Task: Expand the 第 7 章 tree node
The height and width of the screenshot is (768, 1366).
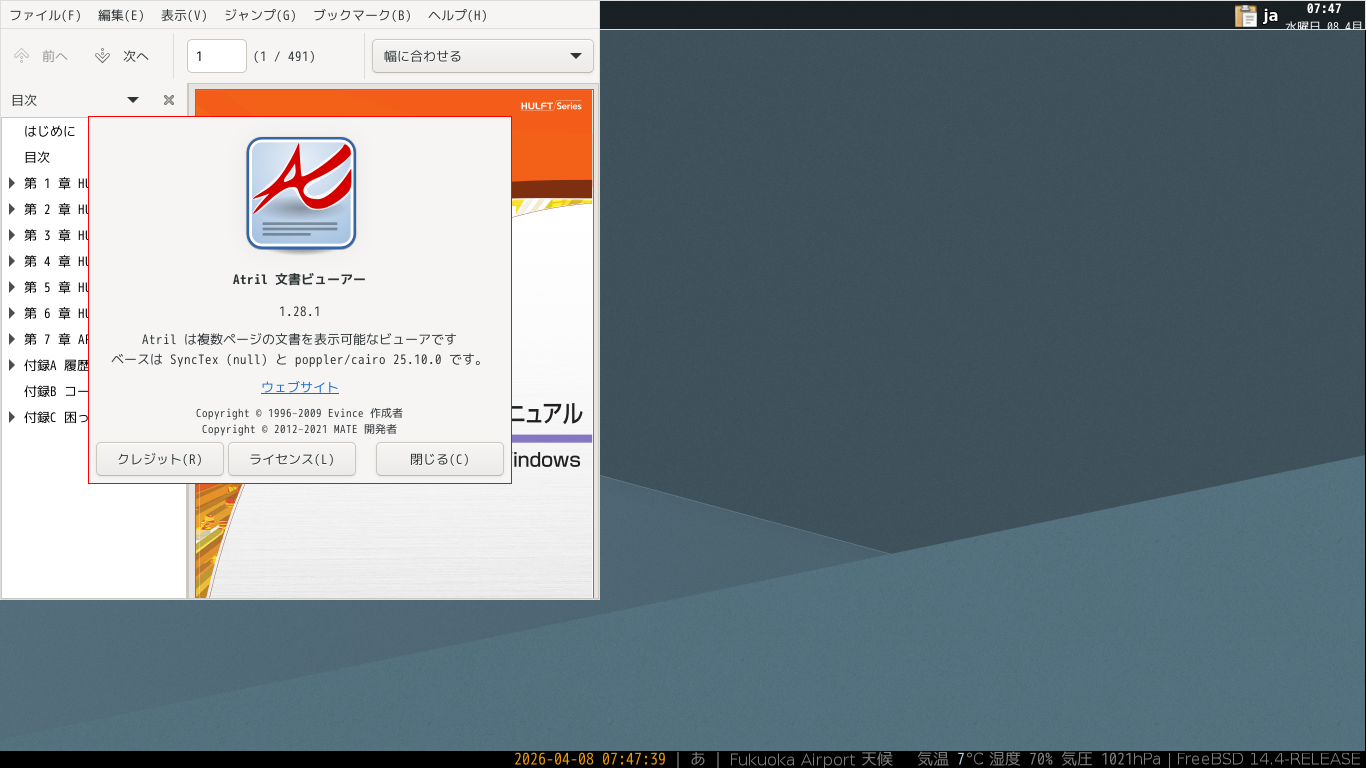Action: (x=12, y=339)
